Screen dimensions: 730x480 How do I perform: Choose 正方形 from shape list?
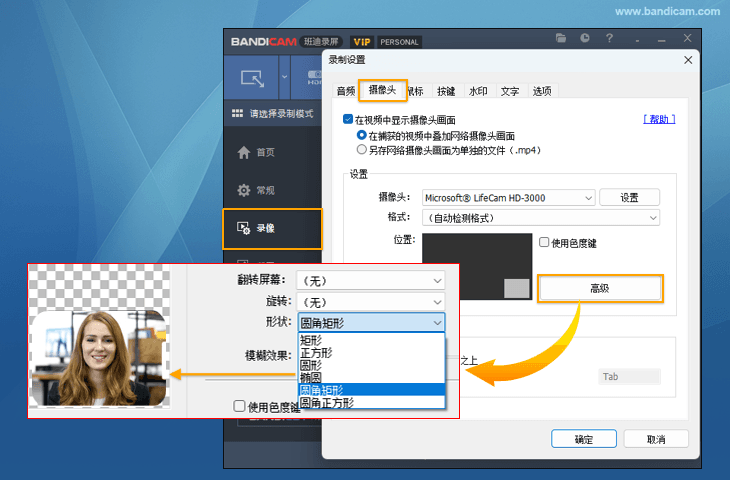(372, 352)
